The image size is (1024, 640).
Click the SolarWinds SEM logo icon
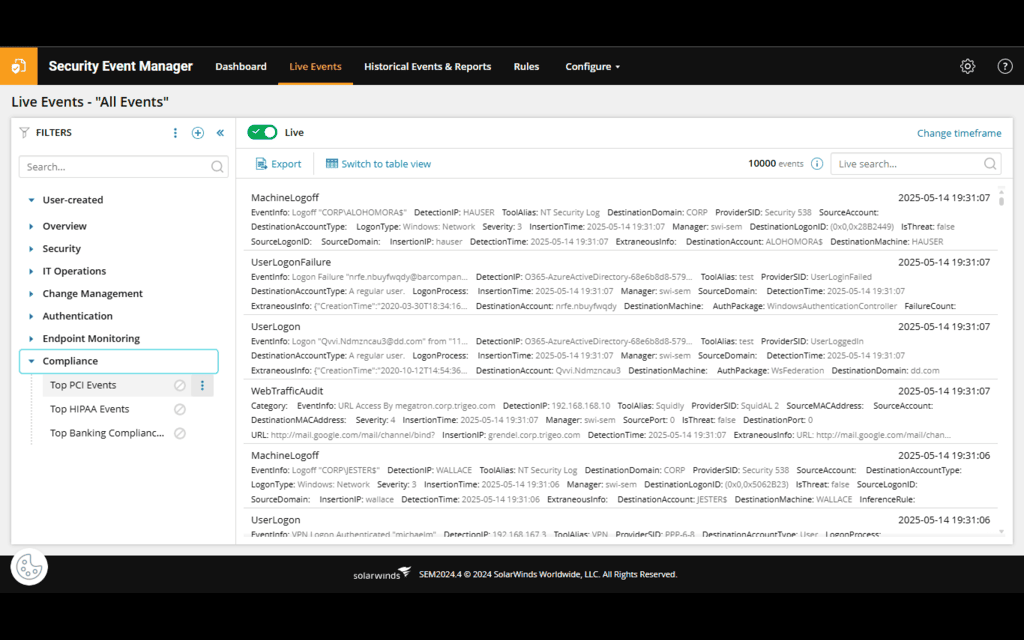tap(20, 66)
